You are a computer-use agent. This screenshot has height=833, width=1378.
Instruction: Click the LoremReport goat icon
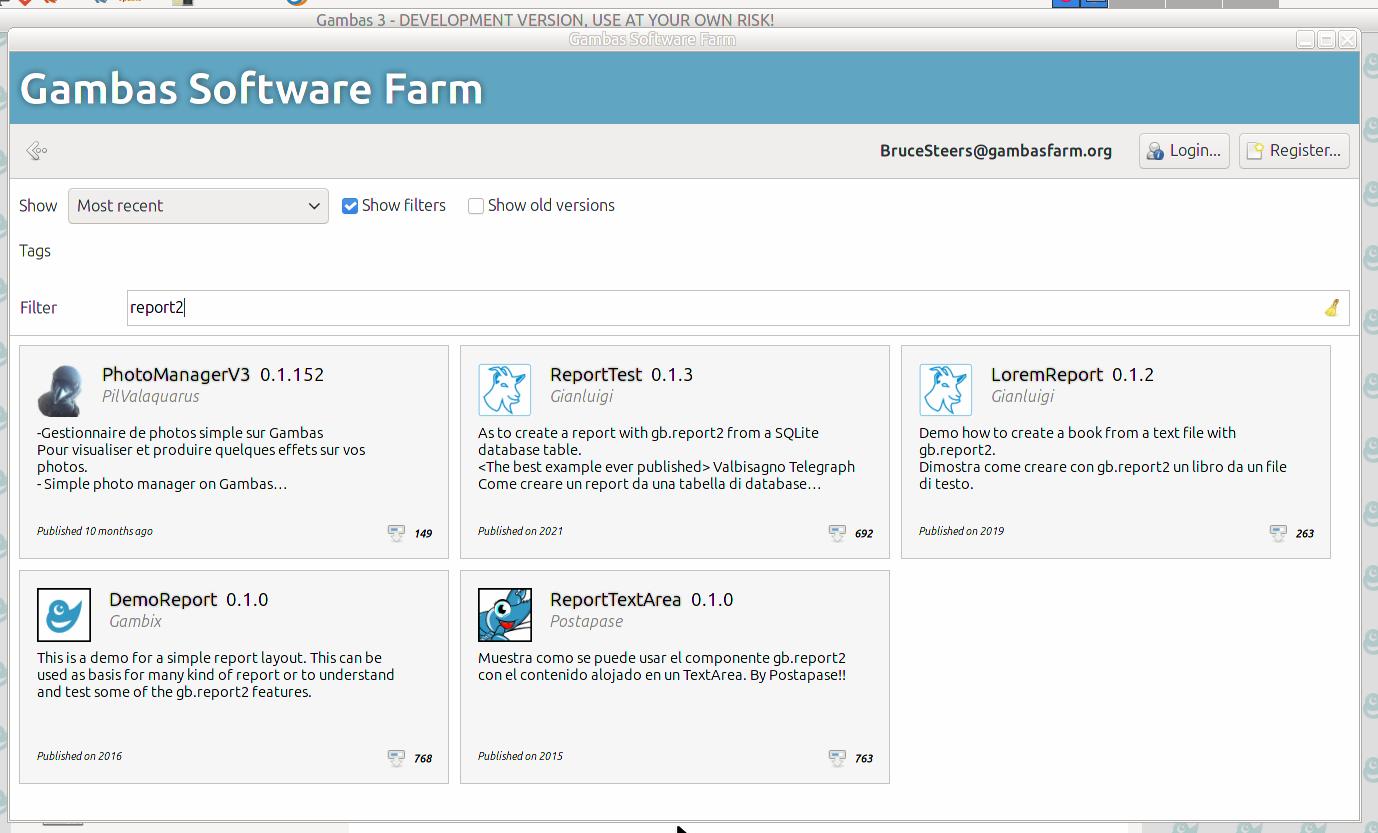click(x=945, y=390)
